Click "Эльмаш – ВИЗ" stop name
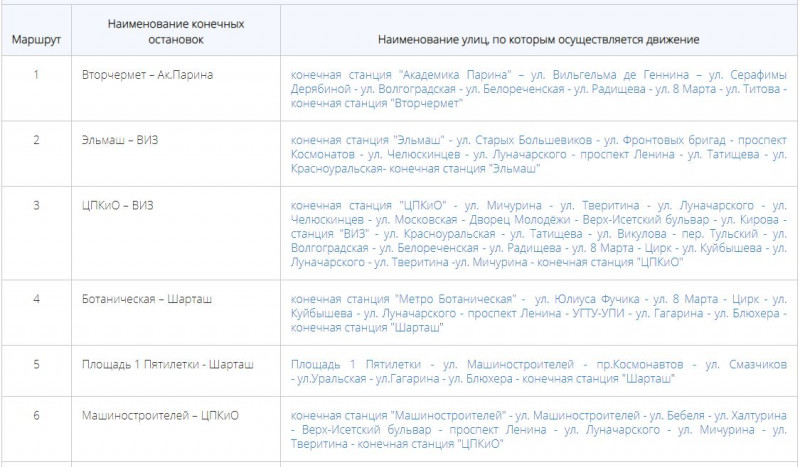800x467 pixels. [x=120, y=140]
